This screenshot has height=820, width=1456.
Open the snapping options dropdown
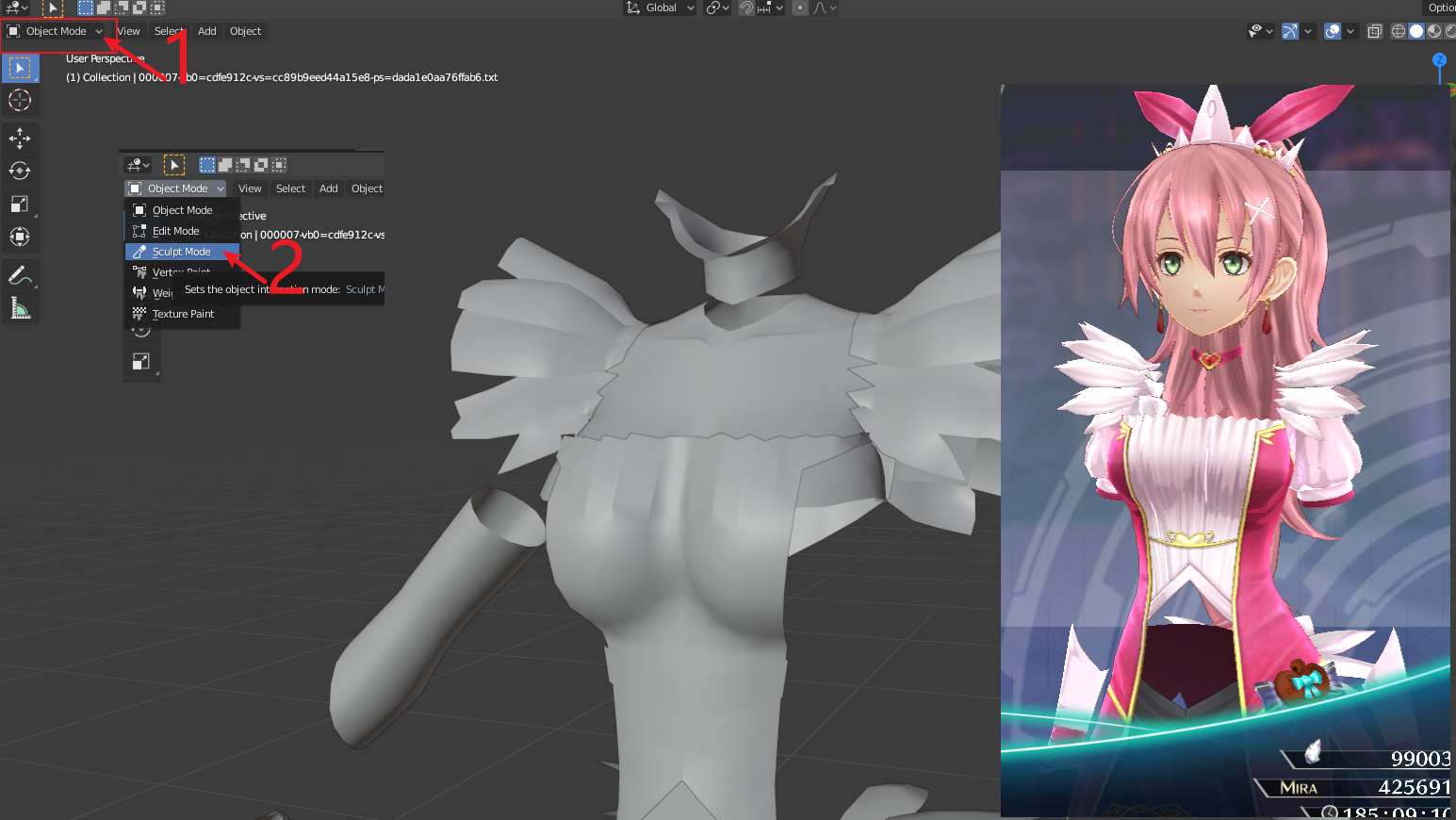point(769,8)
